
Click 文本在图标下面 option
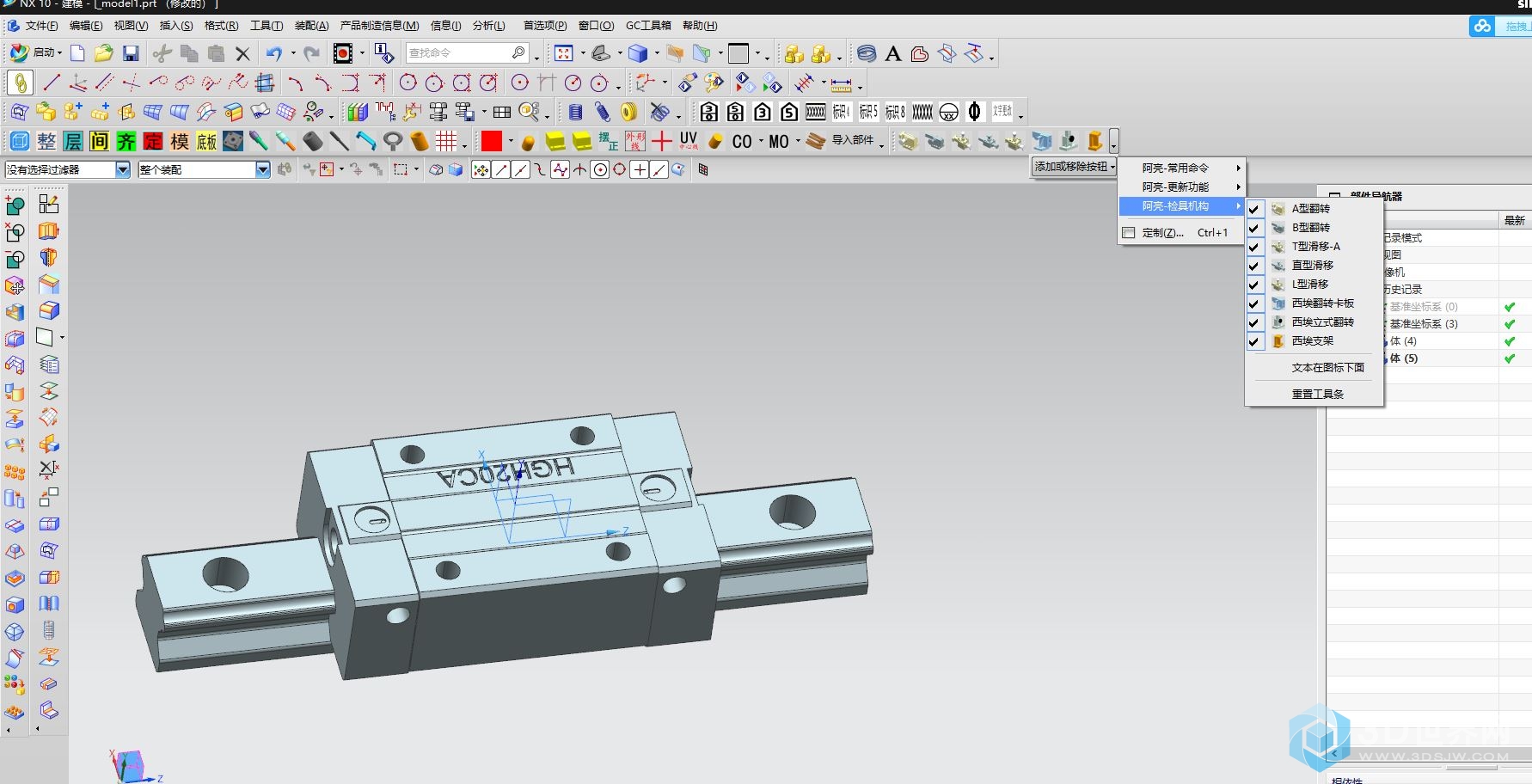[1327, 368]
